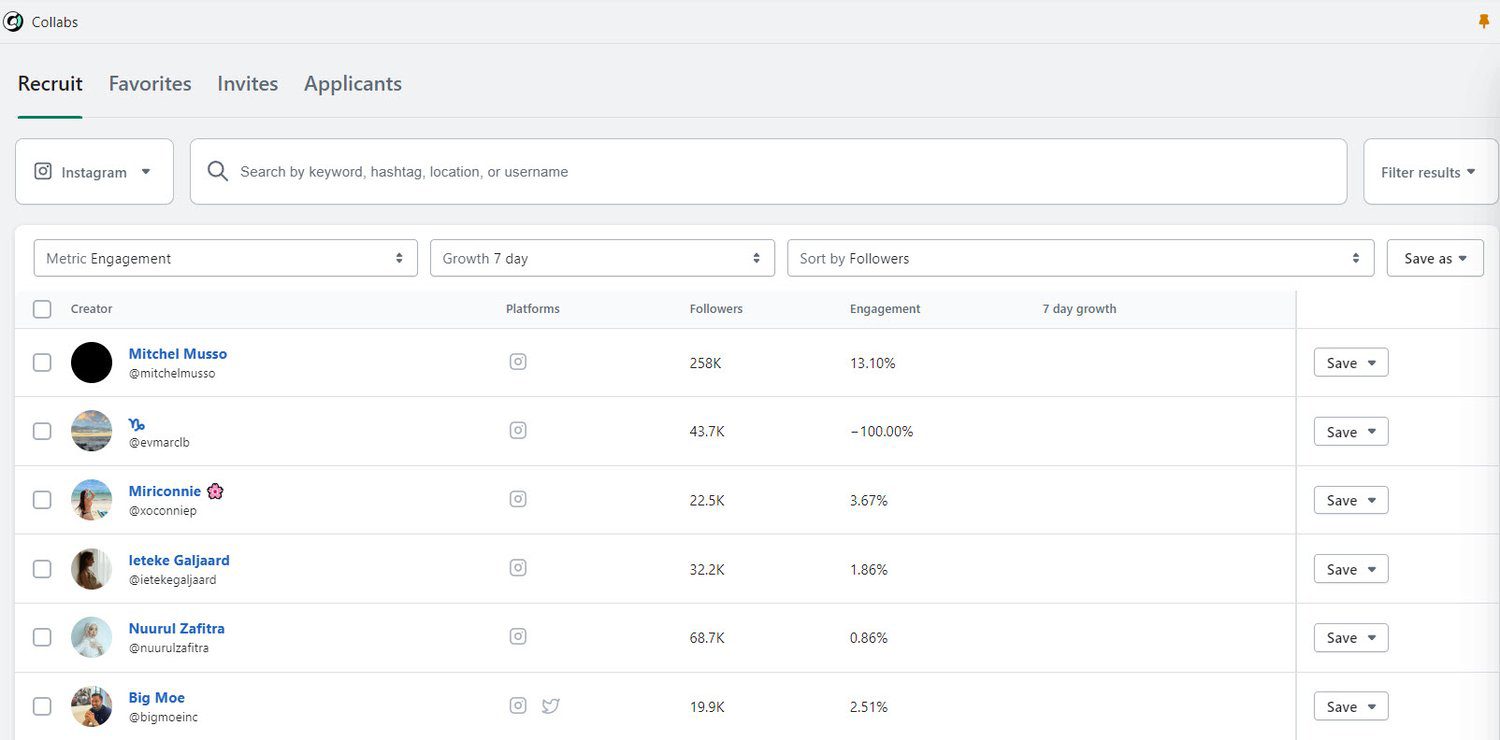Open the Growth 7 day dropdown
Screen dimensions: 1500x740
pos(602,257)
